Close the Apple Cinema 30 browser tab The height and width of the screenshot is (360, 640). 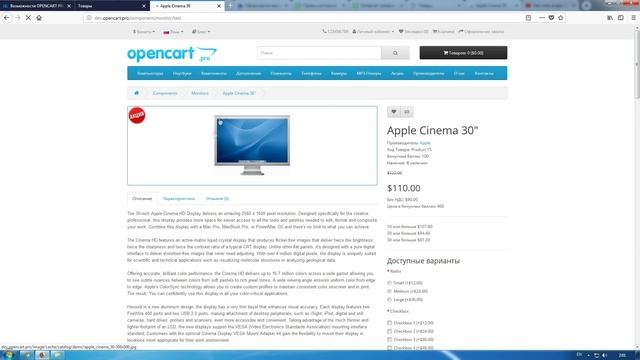(x=219, y=6)
